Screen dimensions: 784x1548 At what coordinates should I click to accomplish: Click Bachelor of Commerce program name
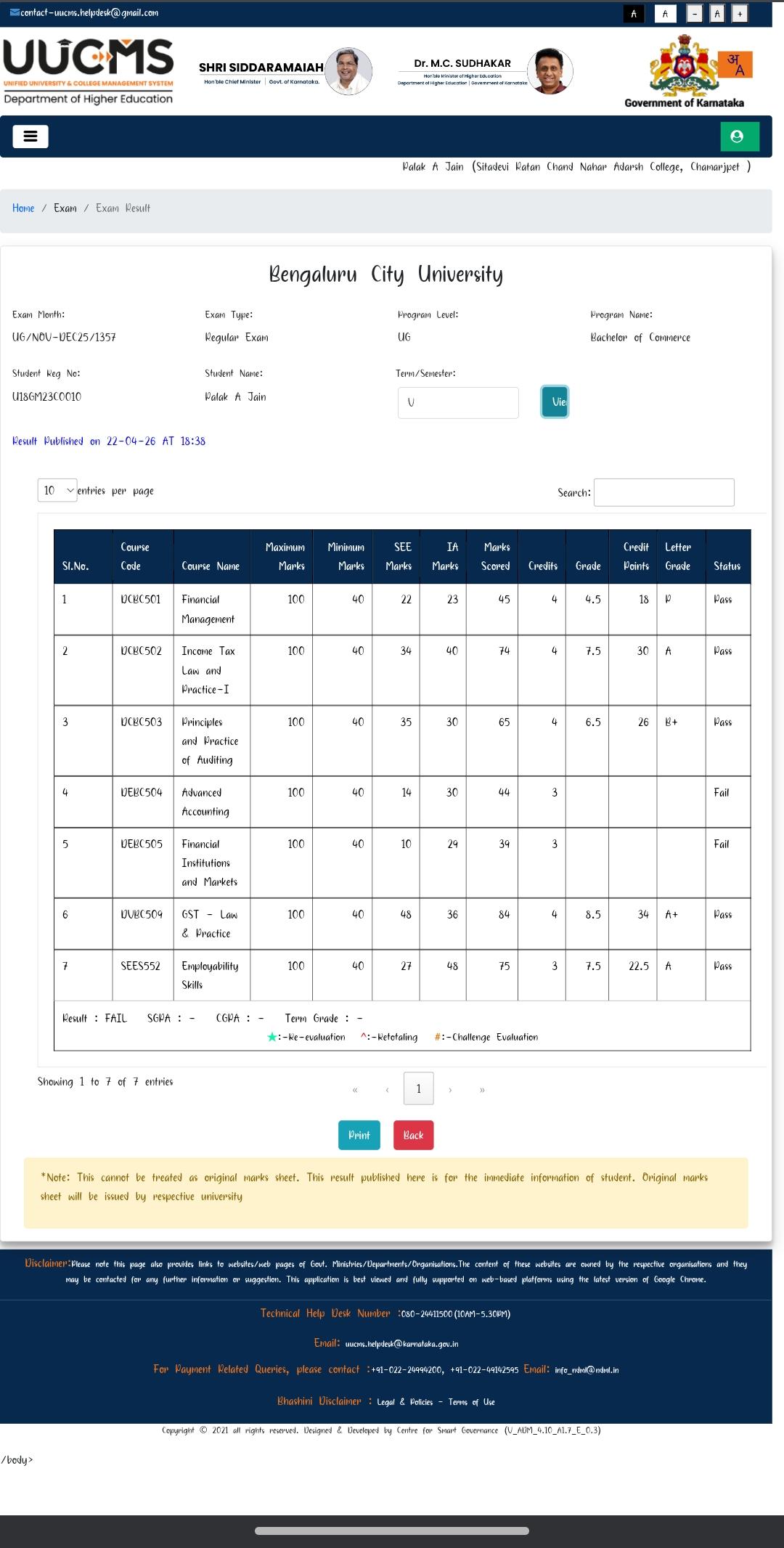(x=640, y=338)
